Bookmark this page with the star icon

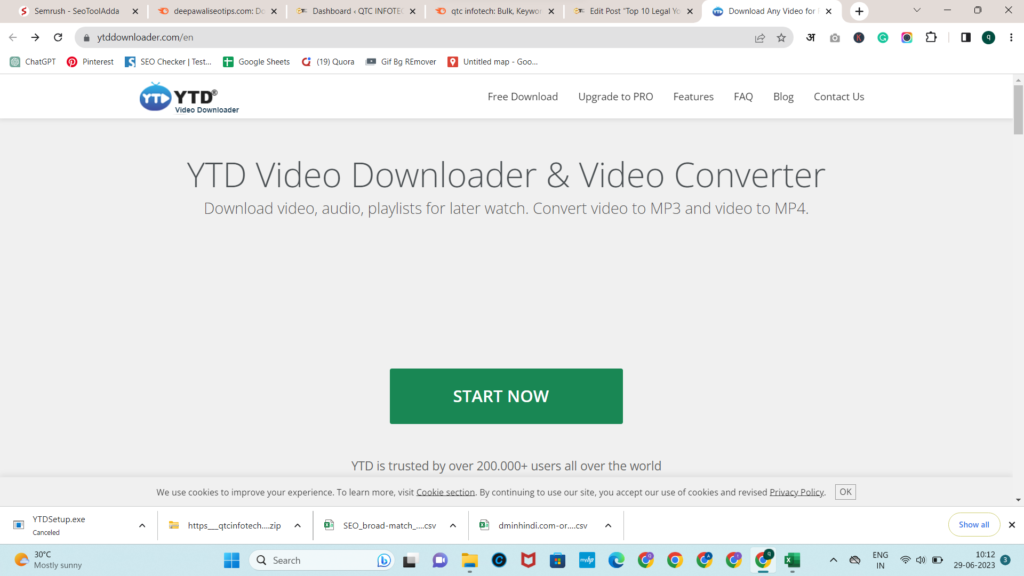pyautogui.click(x=781, y=38)
